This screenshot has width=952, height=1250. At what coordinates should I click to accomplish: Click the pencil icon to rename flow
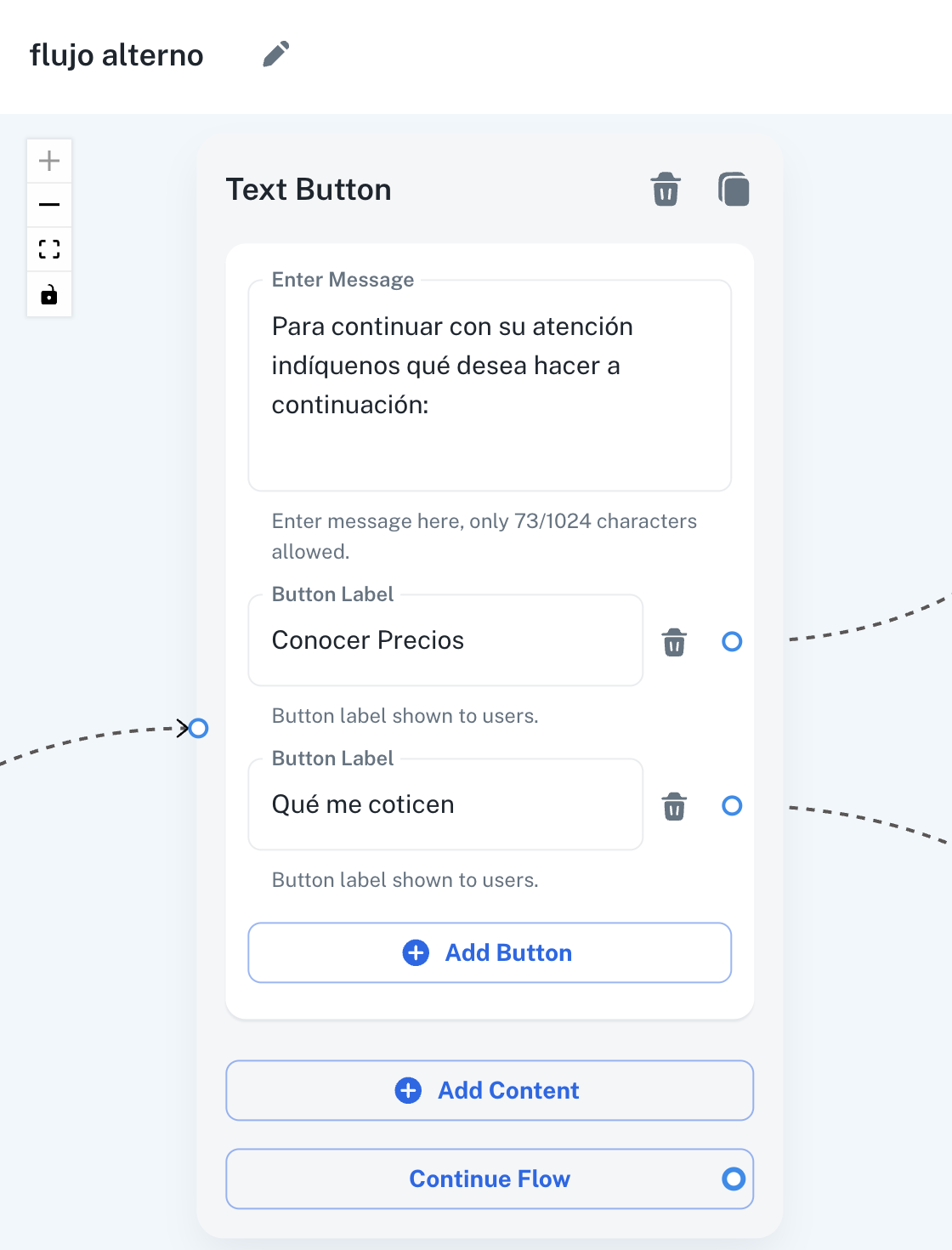pos(276,54)
